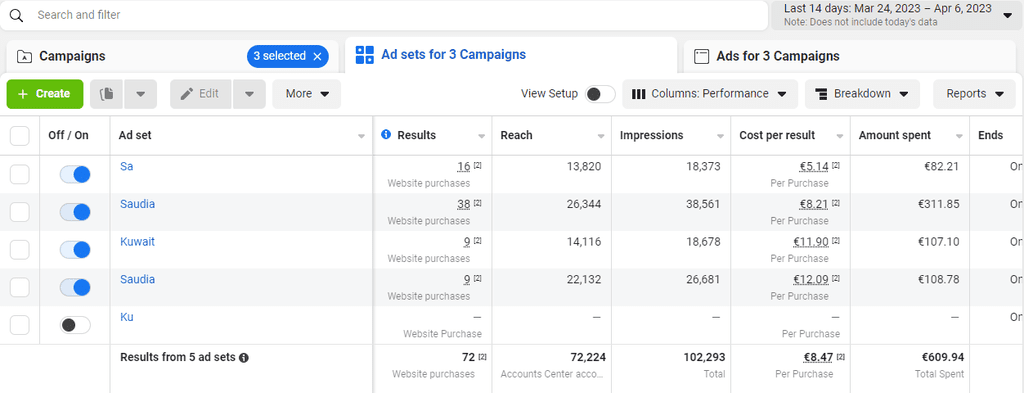This screenshot has width=1024, height=393.
Task: Open the Columns: Performance dropdown
Action: pyautogui.click(x=710, y=94)
